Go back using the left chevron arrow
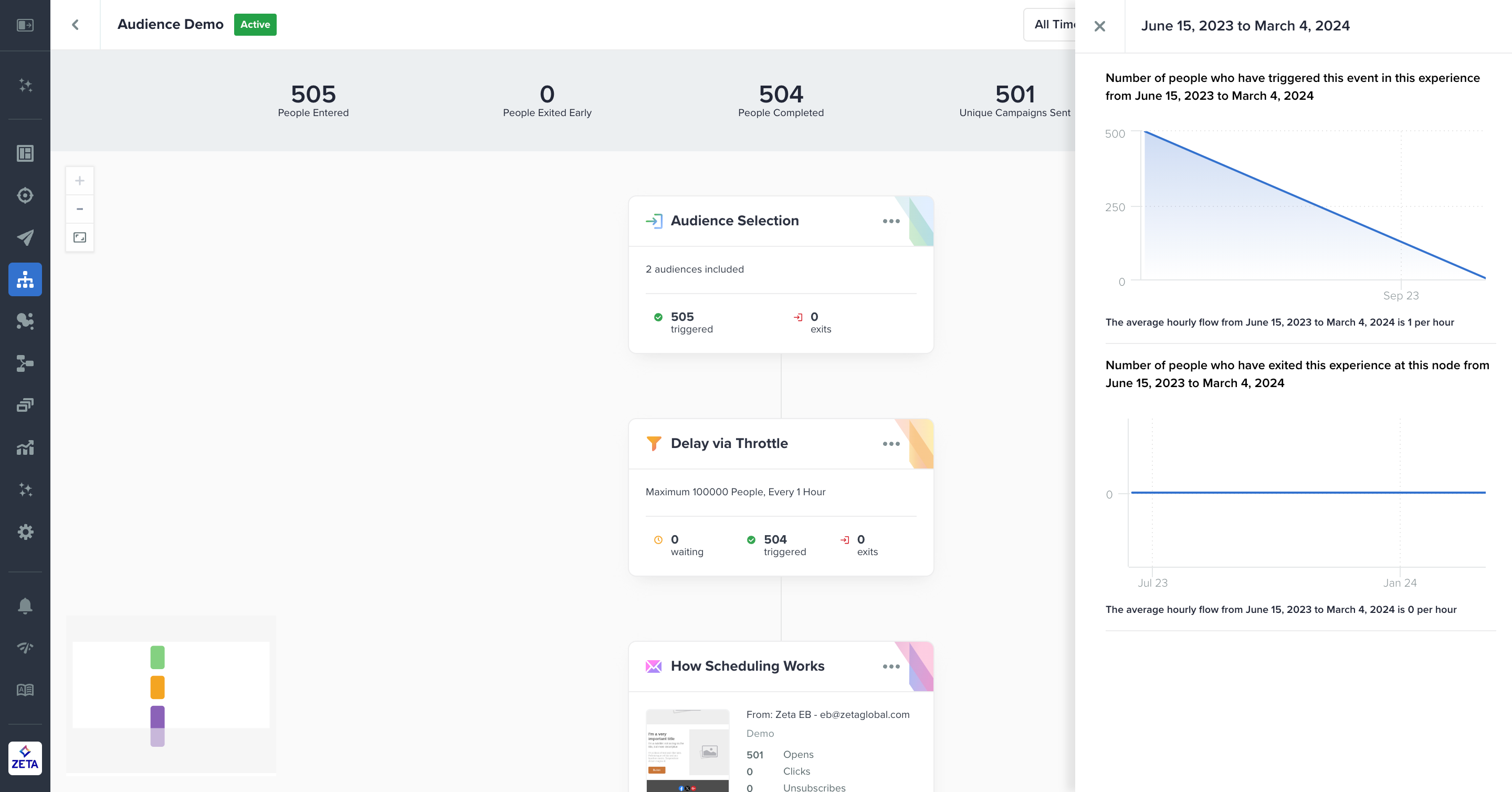The width and height of the screenshot is (1512, 792). (75, 25)
